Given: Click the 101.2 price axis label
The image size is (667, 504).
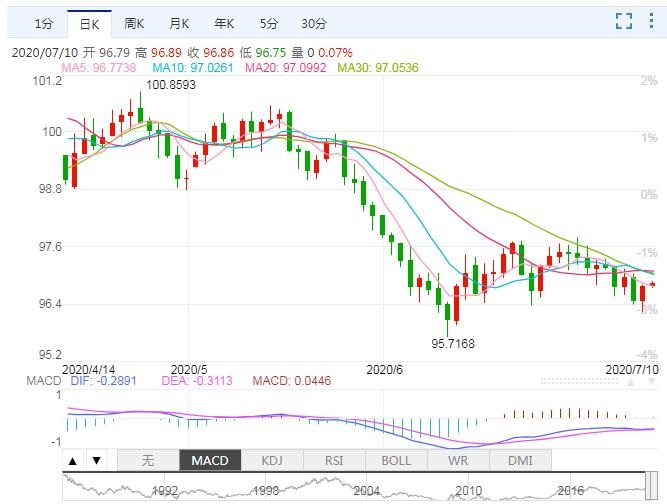Looking at the screenshot, I should tap(47, 81).
